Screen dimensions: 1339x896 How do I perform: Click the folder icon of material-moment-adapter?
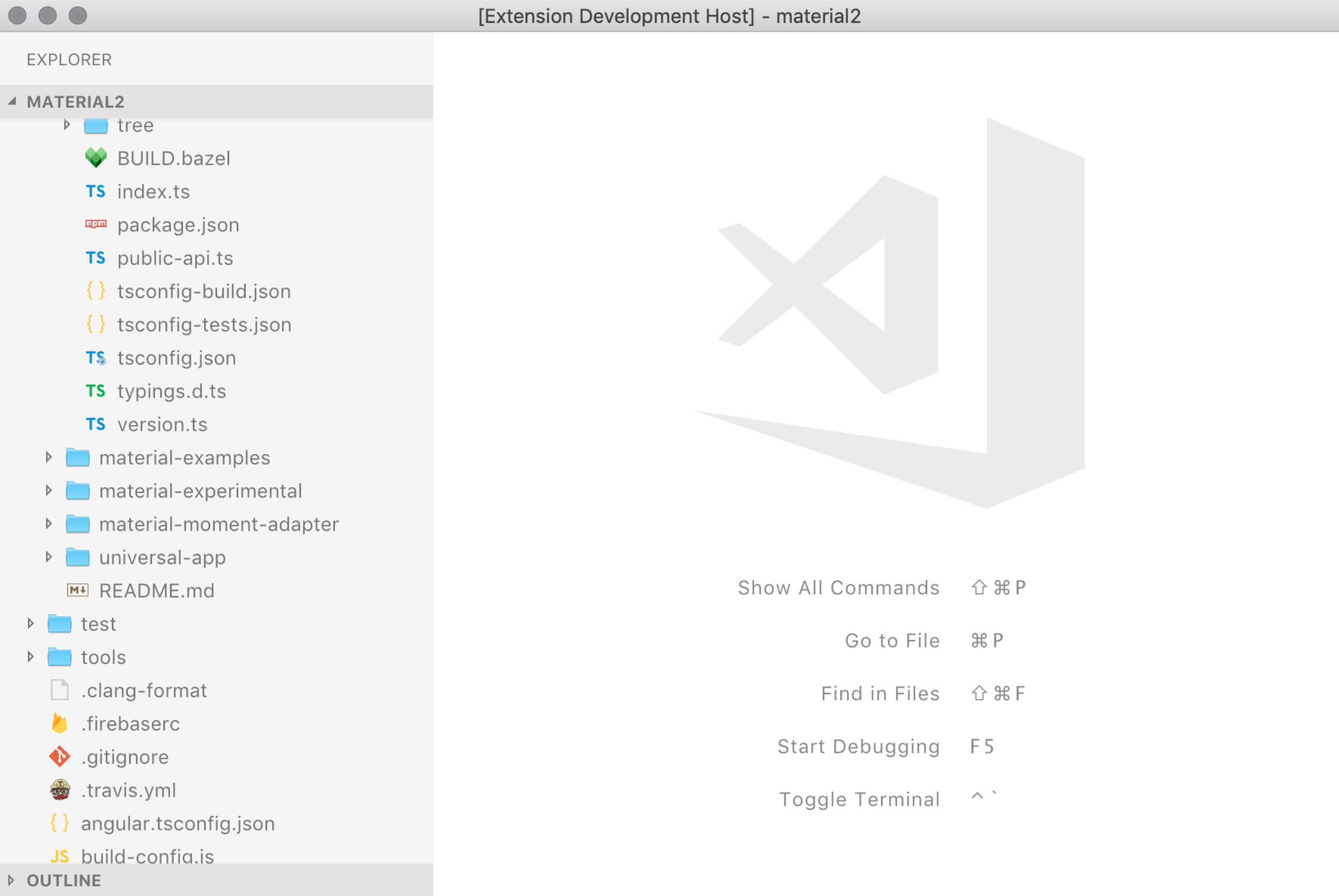pyautogui.click(x=78, y=524)
